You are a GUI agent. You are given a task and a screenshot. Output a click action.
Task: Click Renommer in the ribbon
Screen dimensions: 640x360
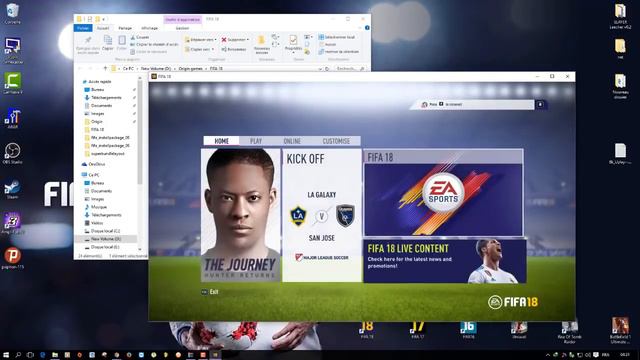[234, 49]
